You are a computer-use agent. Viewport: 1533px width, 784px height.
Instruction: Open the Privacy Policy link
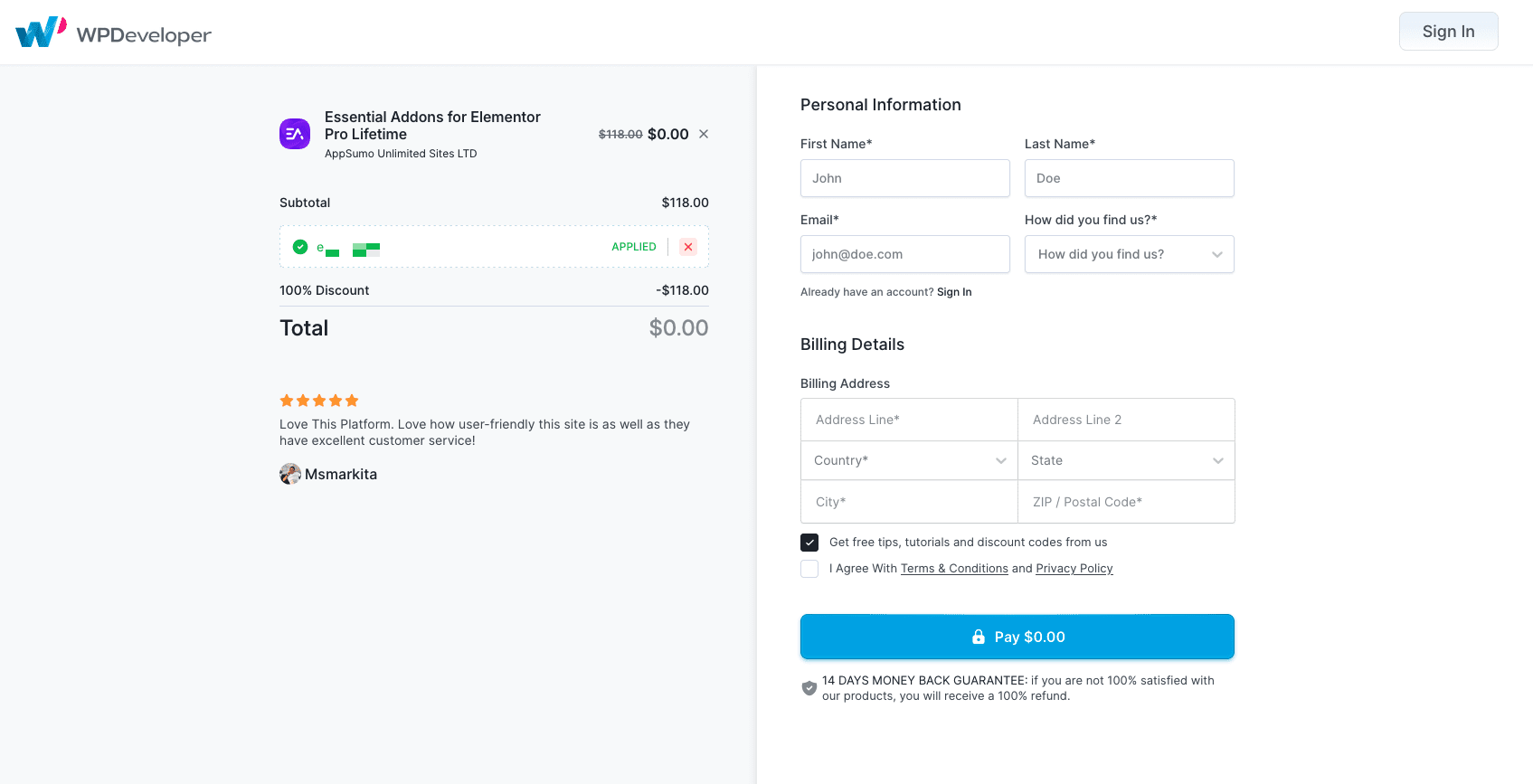pos(1074,569)
